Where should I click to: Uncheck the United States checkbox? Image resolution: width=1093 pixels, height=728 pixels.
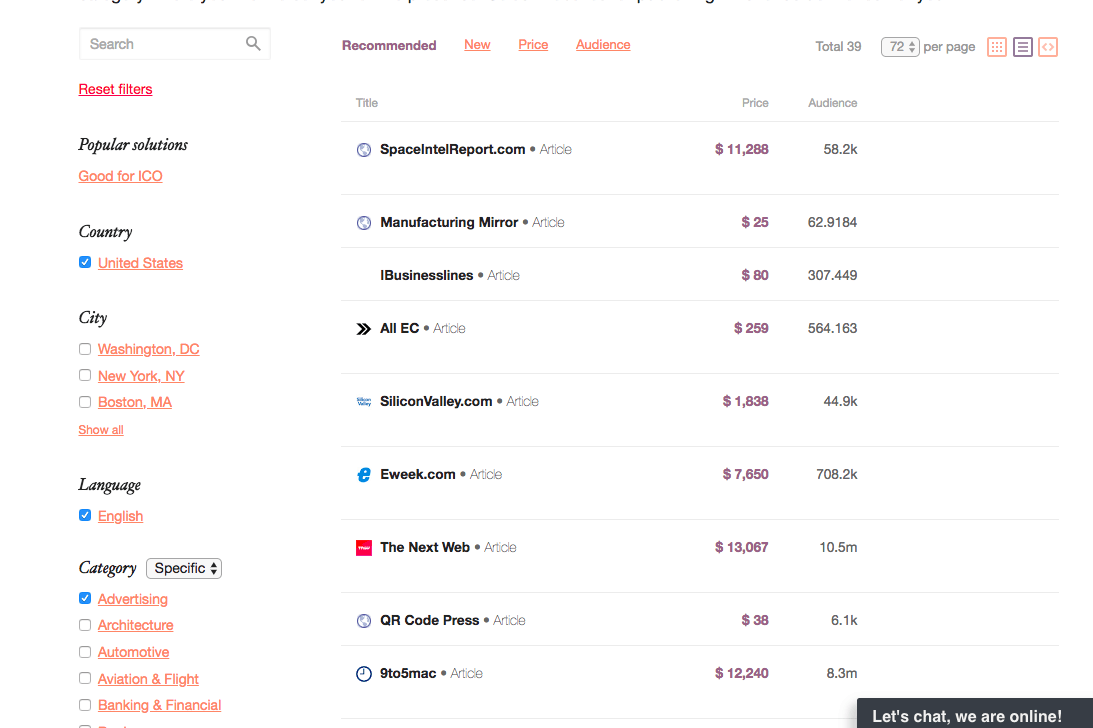pos(85,262)
